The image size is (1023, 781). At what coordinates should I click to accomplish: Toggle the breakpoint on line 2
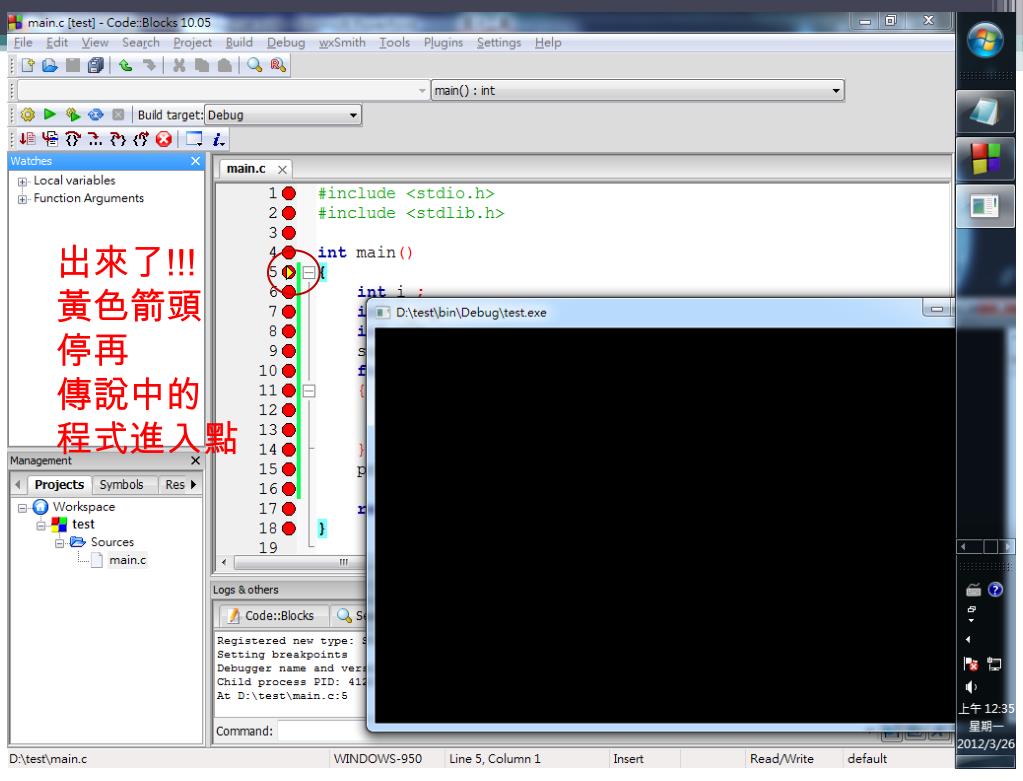(x=289, y=213)
